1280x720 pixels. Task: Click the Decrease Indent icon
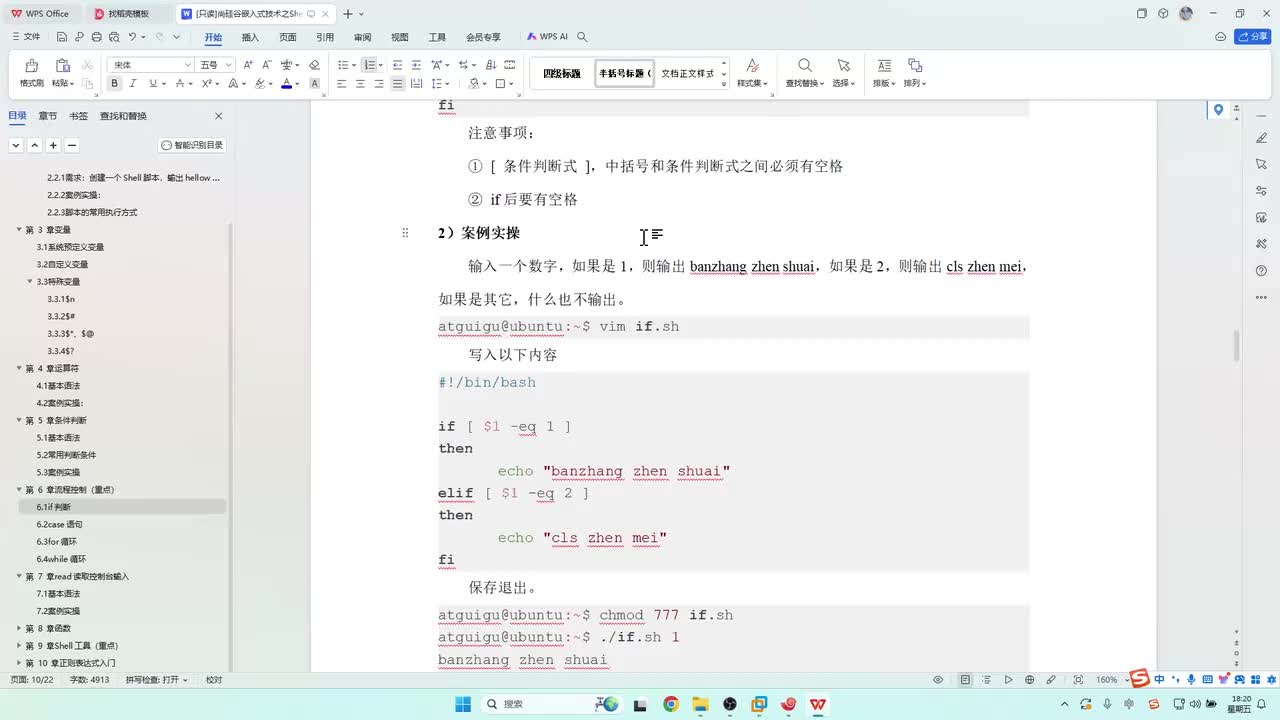click(x=397, y=65)
